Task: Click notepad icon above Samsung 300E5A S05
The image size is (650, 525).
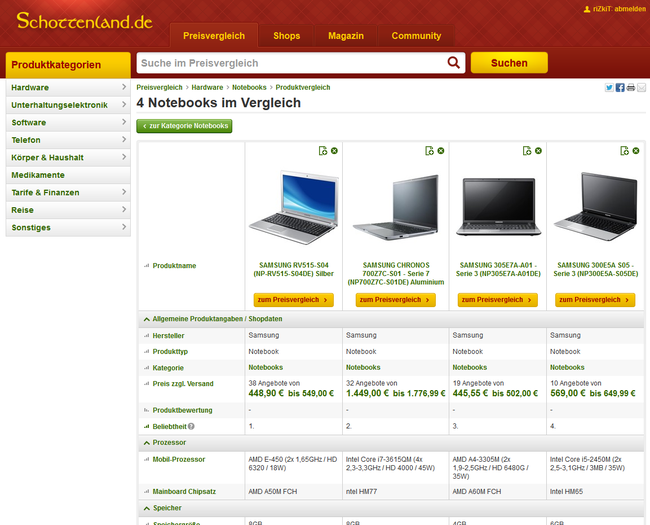Action: (624, 151)
